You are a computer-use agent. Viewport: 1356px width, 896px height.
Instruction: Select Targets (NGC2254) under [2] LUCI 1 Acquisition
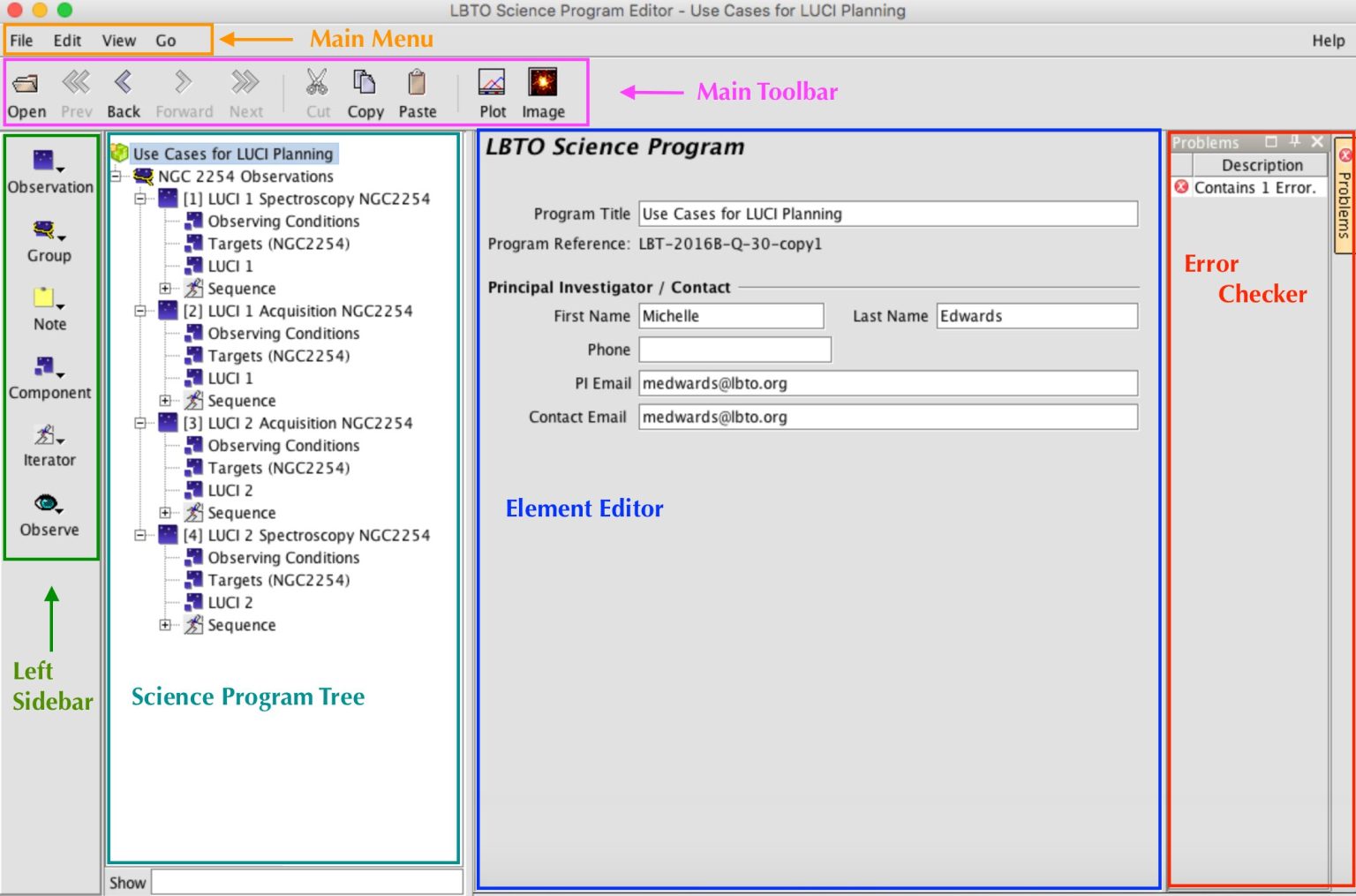(x=279, y=356)
